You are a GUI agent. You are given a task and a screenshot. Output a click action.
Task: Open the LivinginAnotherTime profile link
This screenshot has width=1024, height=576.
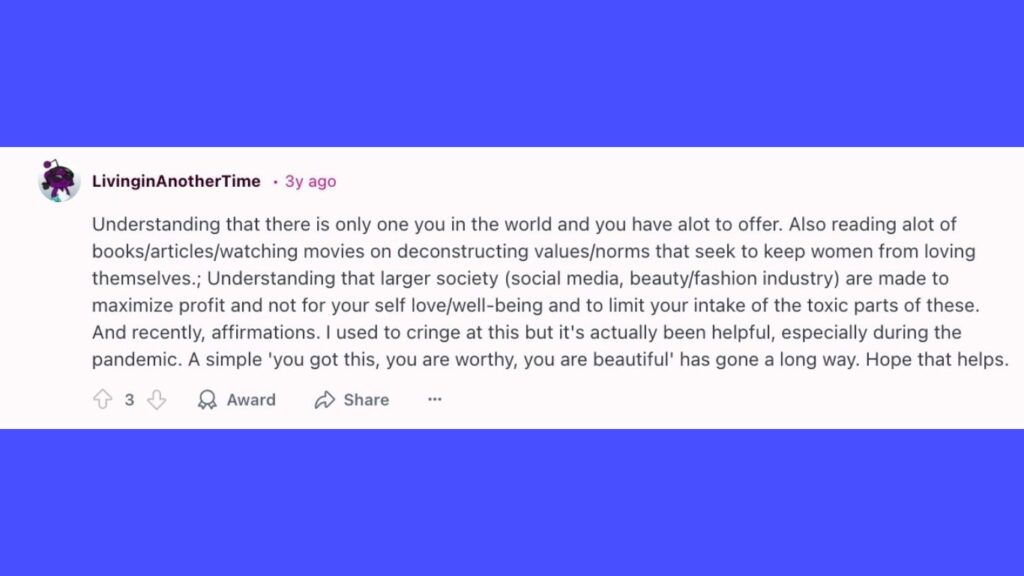176,181
